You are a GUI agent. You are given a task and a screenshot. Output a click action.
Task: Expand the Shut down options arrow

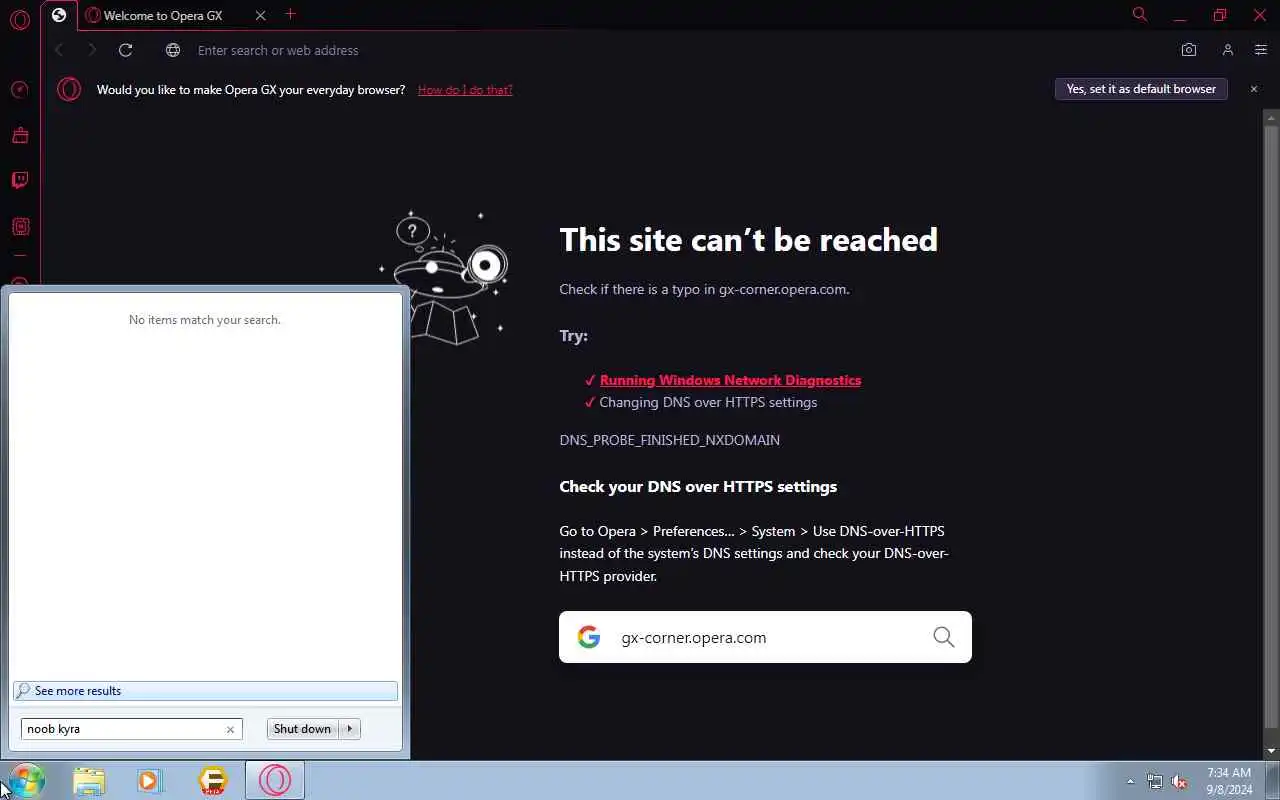click(350, 729)
